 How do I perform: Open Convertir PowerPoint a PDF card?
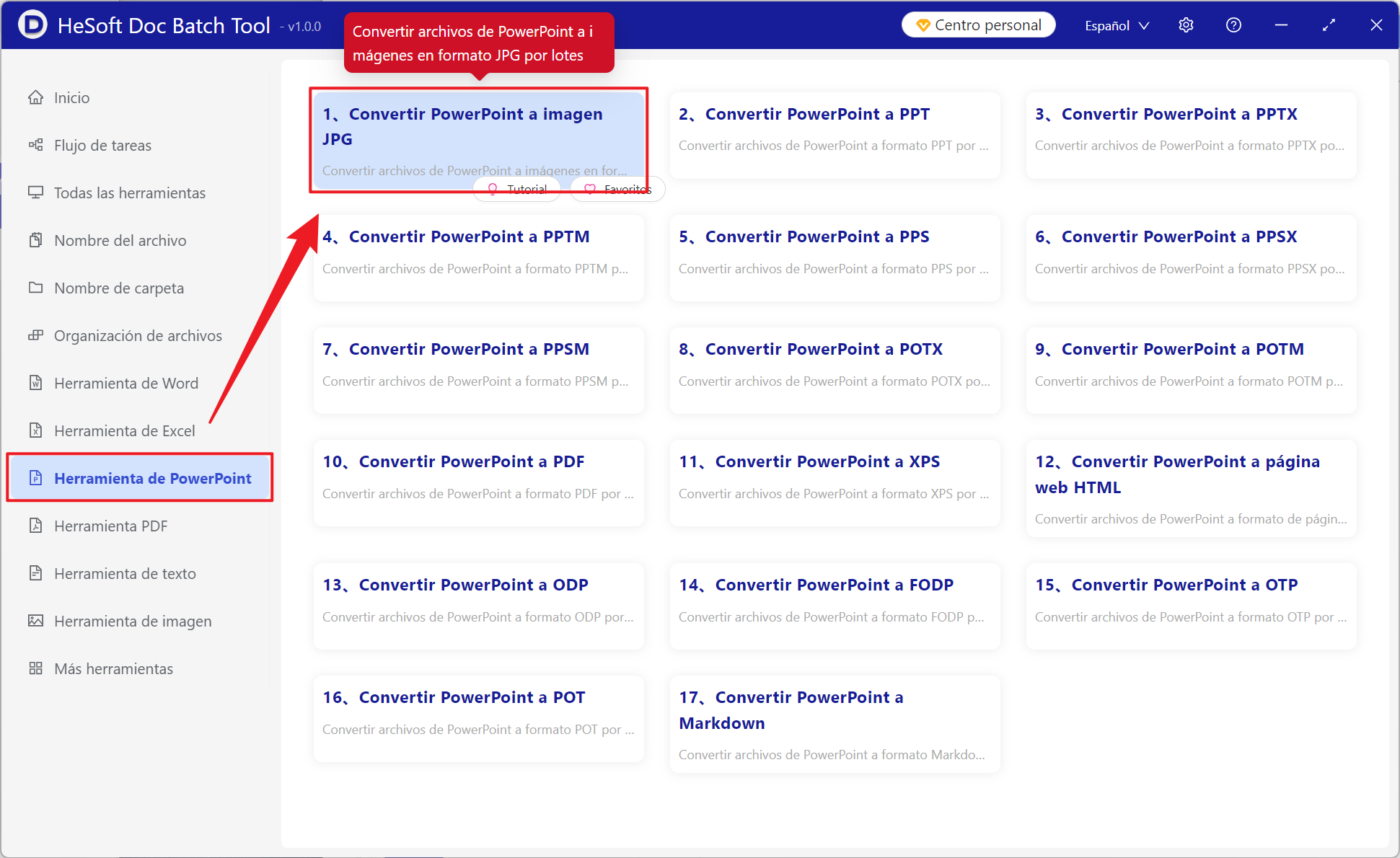click(478, 482)
